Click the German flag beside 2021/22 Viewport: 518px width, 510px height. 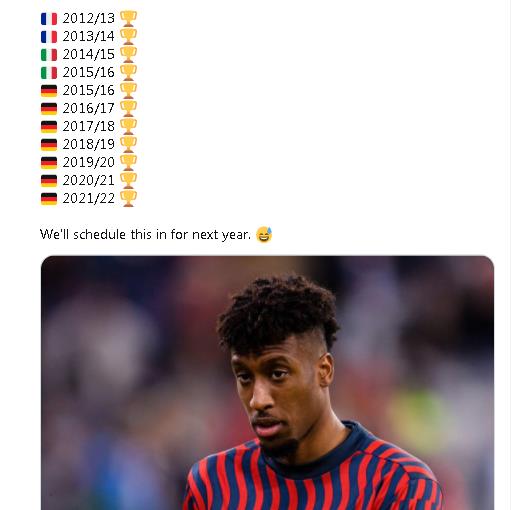[49, 199]
